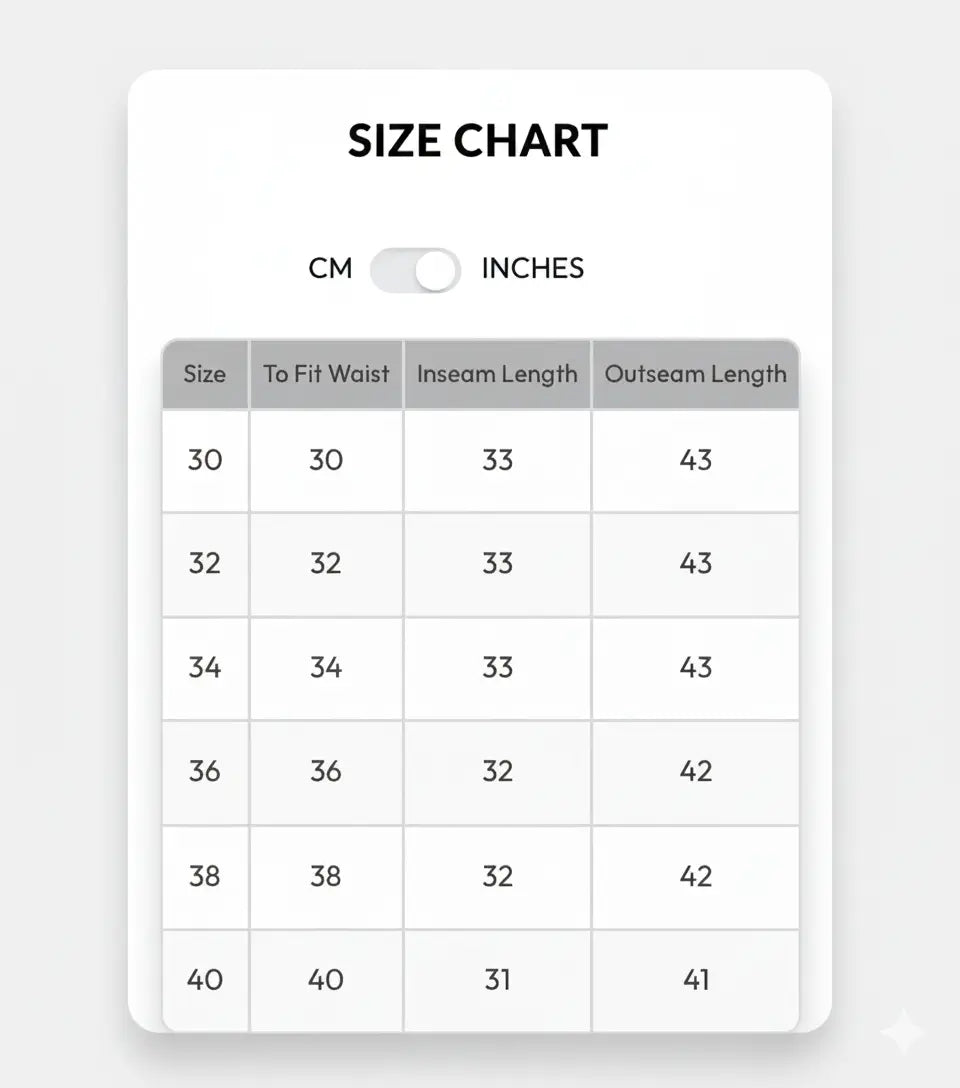Select the SIZE CHART title
This screenshot has height=1088, width=960.
tap(478, 140)
